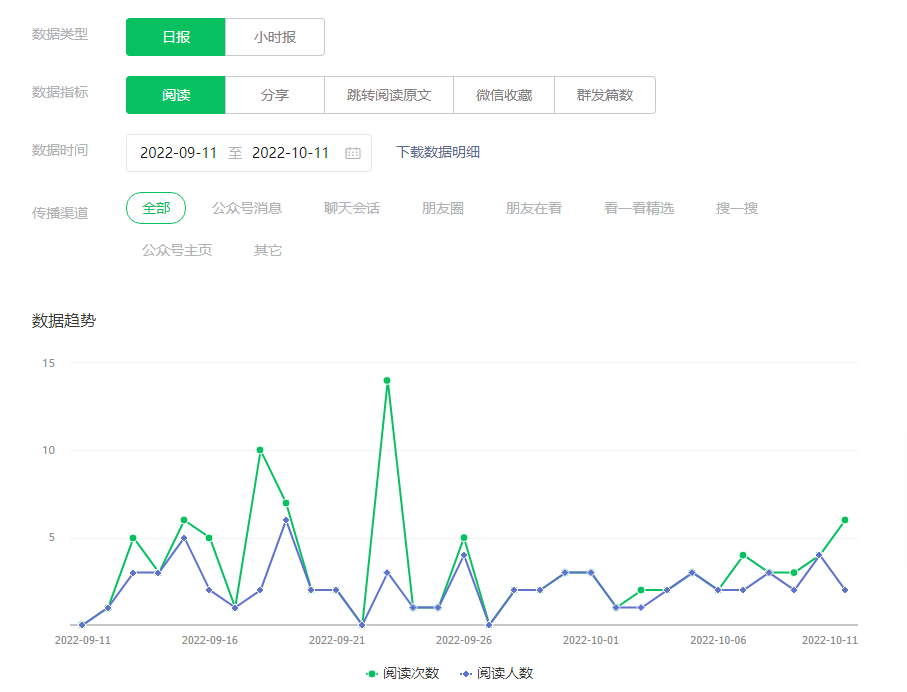Click 2022-10-01 x-axis label
The image size is (907, 692).
click(591, 641)
